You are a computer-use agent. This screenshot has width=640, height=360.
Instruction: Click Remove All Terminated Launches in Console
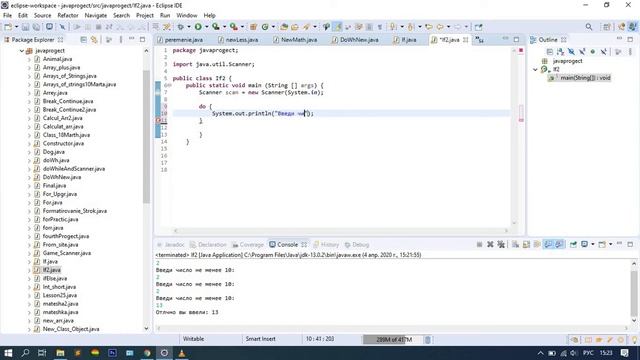pyautogui.click(x=501, y=244)
